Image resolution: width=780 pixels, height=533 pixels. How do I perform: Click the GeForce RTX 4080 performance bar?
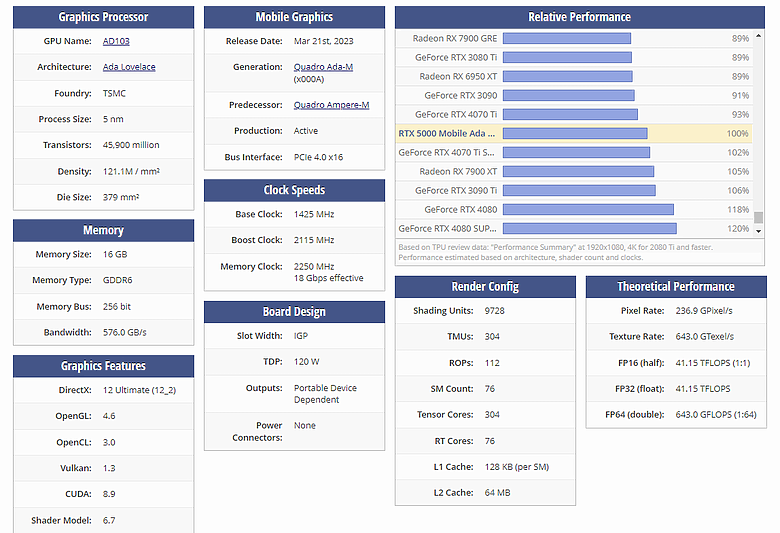(588, 210)
